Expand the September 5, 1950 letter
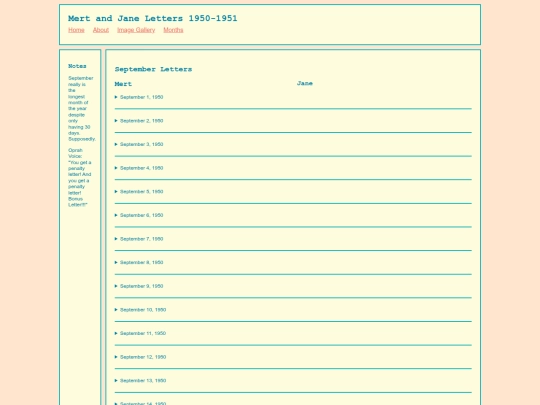Screen dimensions: 540x405 (139, 191)
